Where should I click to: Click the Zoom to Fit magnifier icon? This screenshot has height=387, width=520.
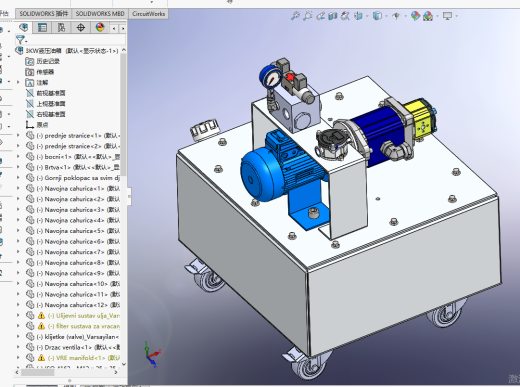[295, 16]
